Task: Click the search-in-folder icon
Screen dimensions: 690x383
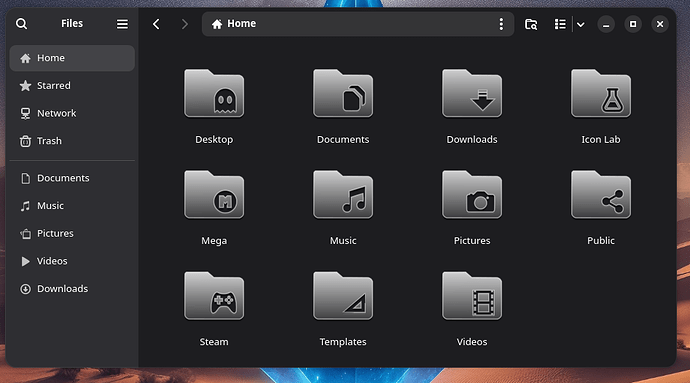Action: tap(531, 24)
